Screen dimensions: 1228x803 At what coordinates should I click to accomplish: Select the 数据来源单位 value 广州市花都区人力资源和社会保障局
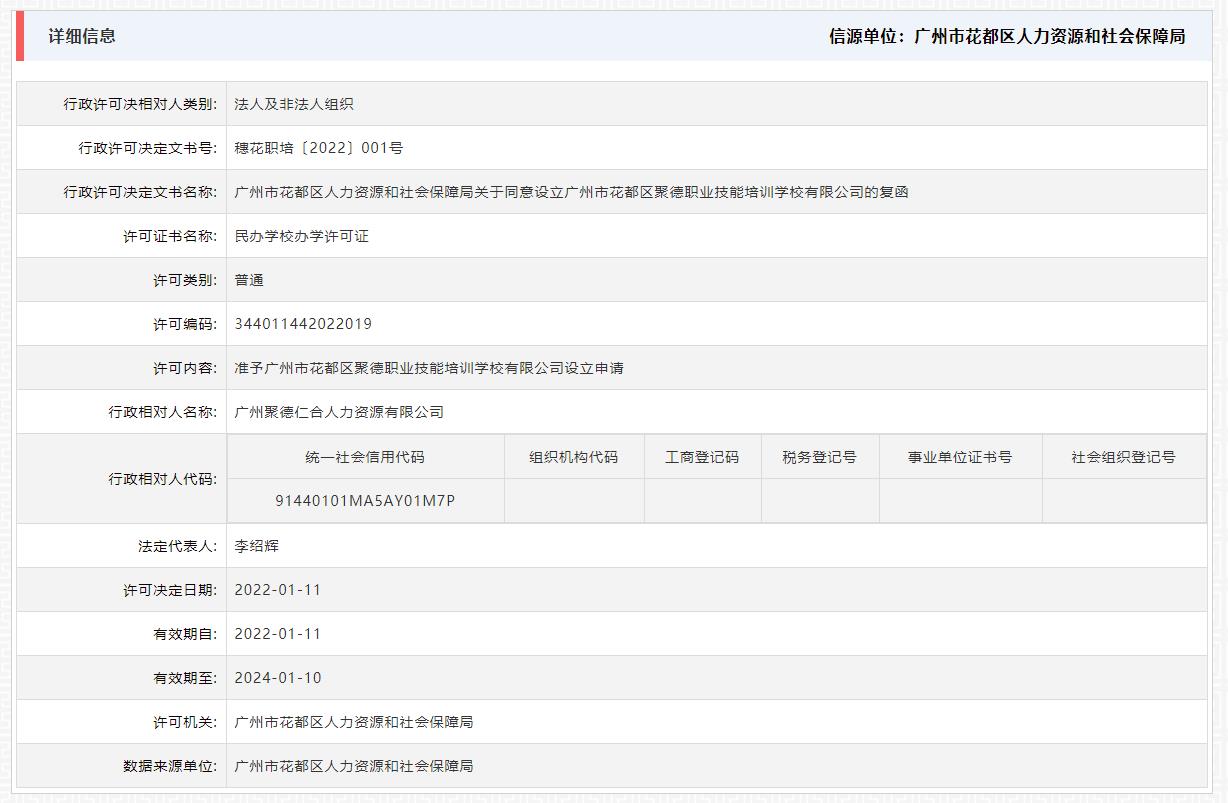pyautogui.click(x=354, y=766)
